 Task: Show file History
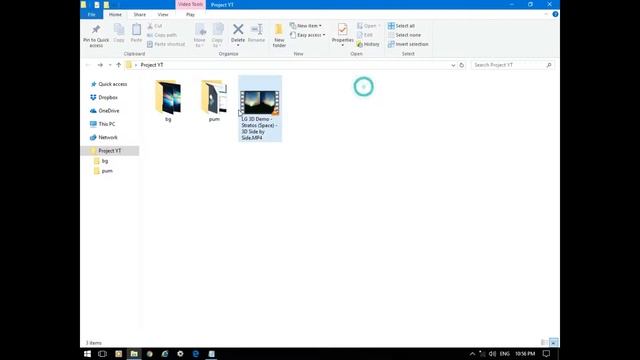click(368, 44)
